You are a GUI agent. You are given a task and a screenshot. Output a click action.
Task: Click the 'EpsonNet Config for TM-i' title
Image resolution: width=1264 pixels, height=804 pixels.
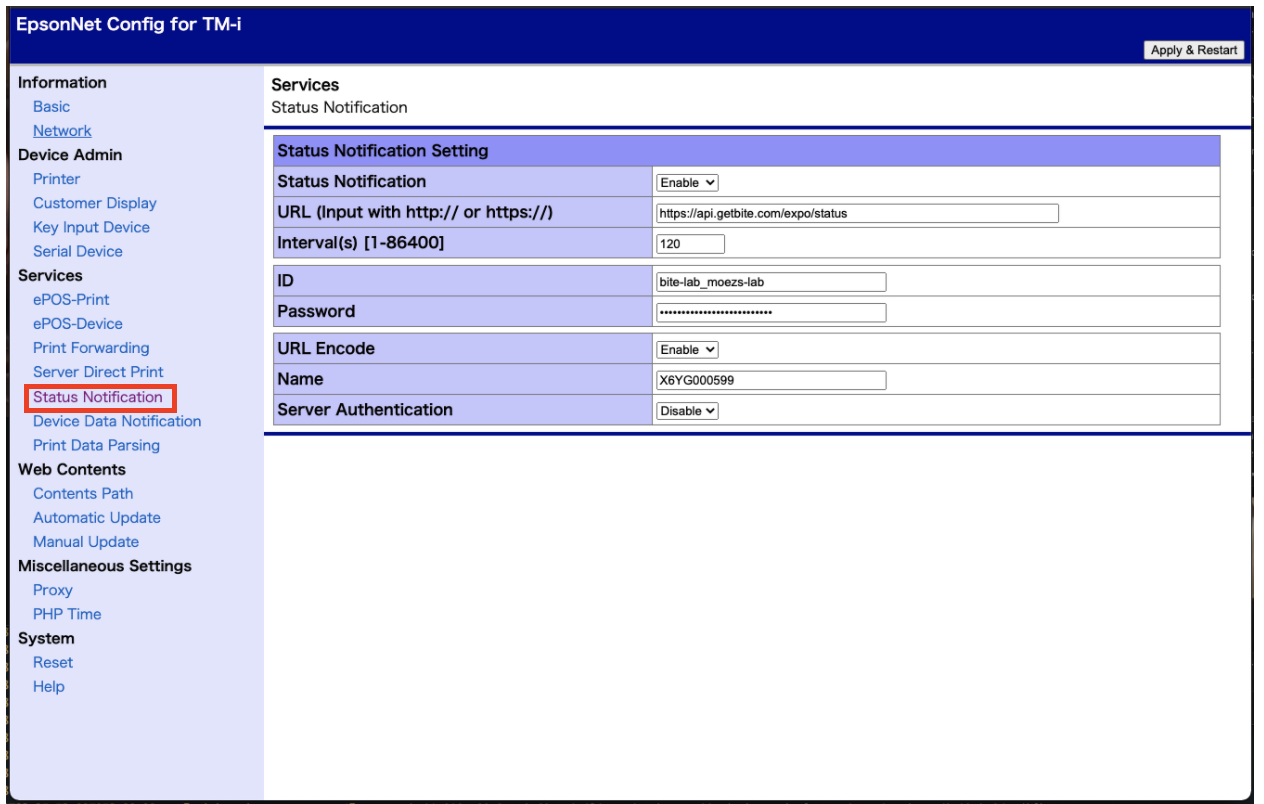[x=128, y=25]
